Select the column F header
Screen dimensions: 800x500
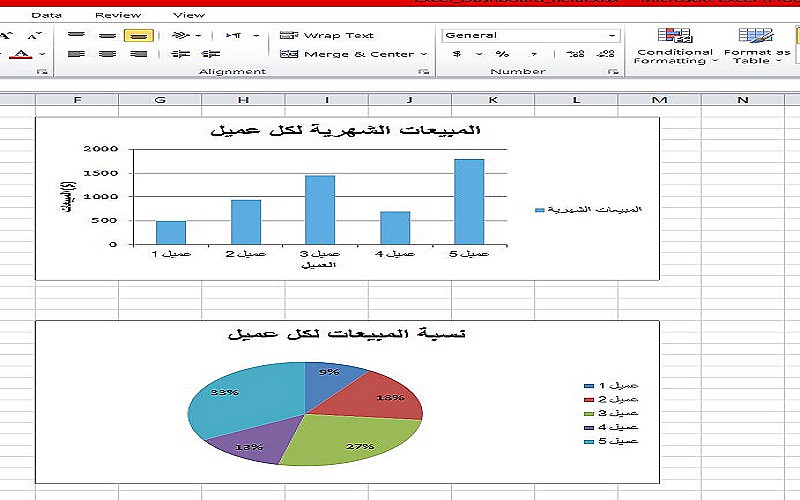pos(77,100)
